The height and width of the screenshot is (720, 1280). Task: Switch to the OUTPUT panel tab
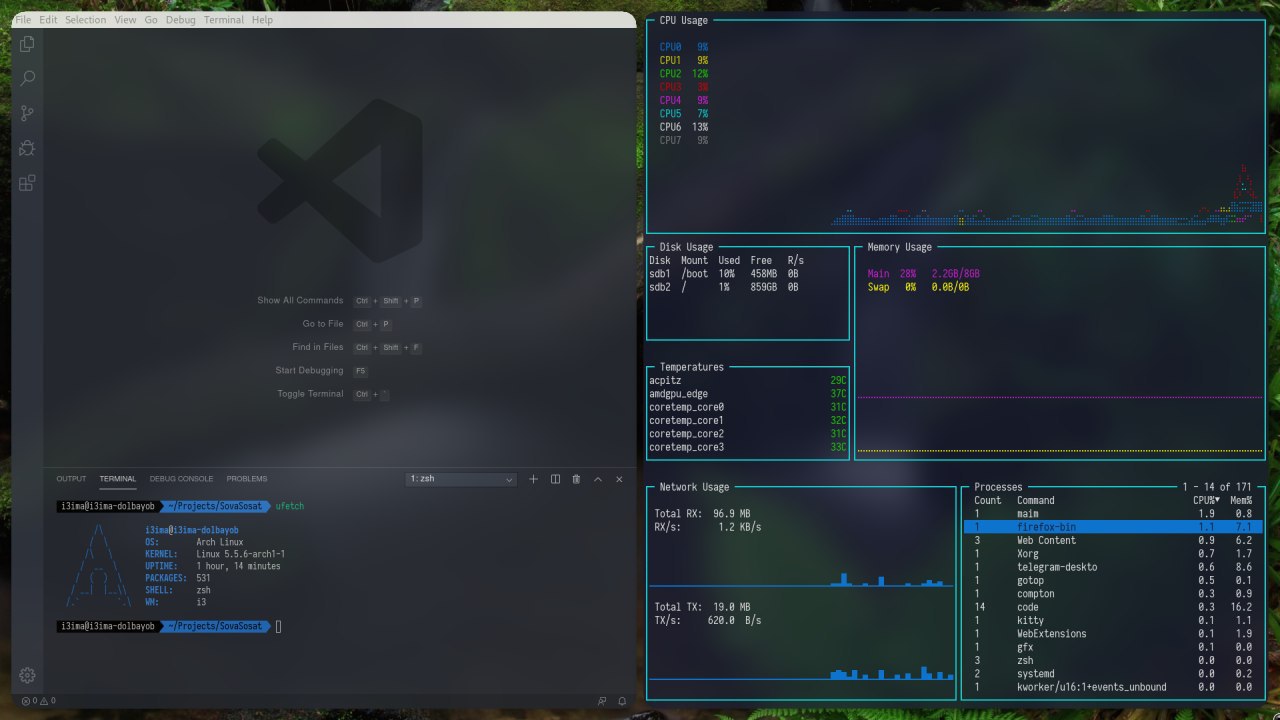tap(71, 479)
